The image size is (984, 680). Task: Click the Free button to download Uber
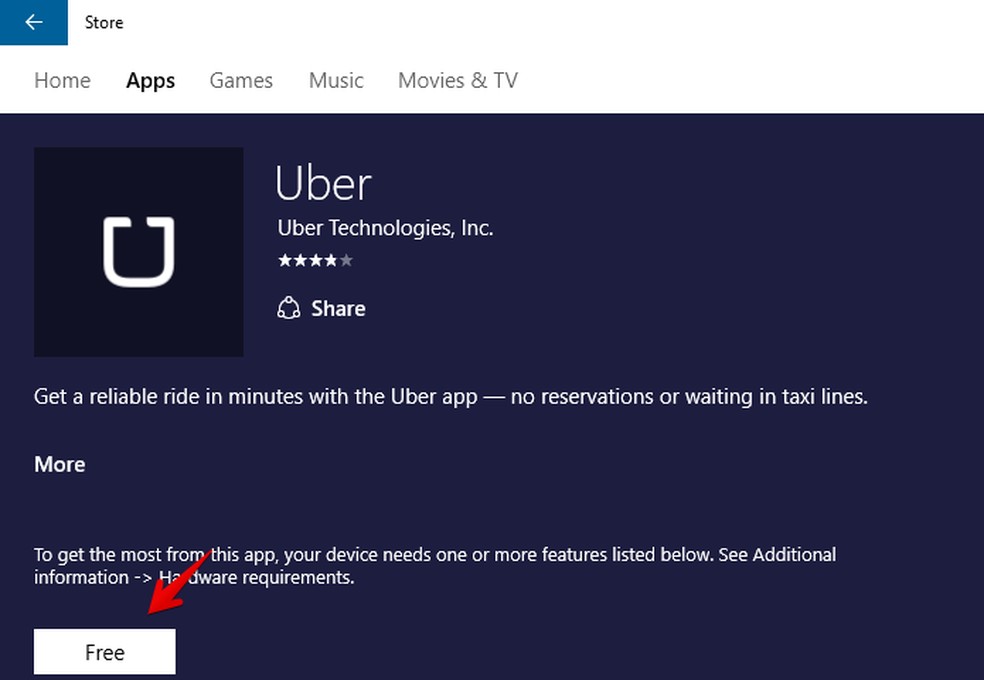coord(104,651)
